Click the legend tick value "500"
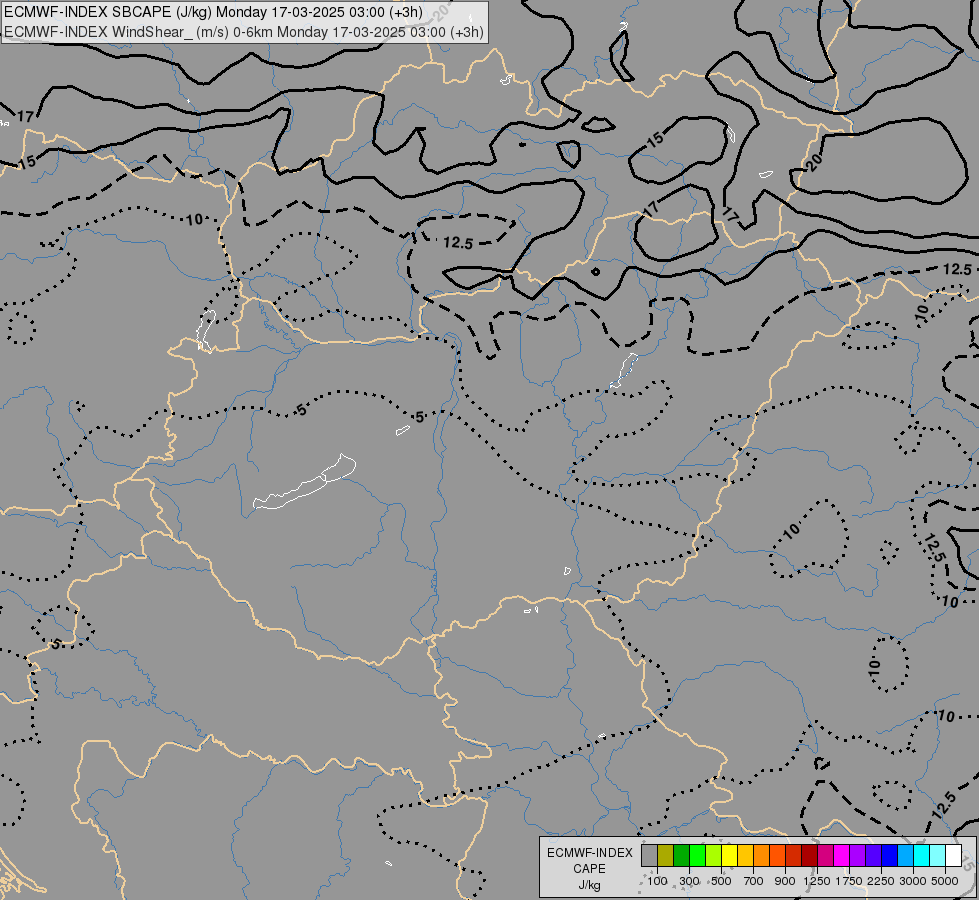979x900 pixels. click(721, 881)
